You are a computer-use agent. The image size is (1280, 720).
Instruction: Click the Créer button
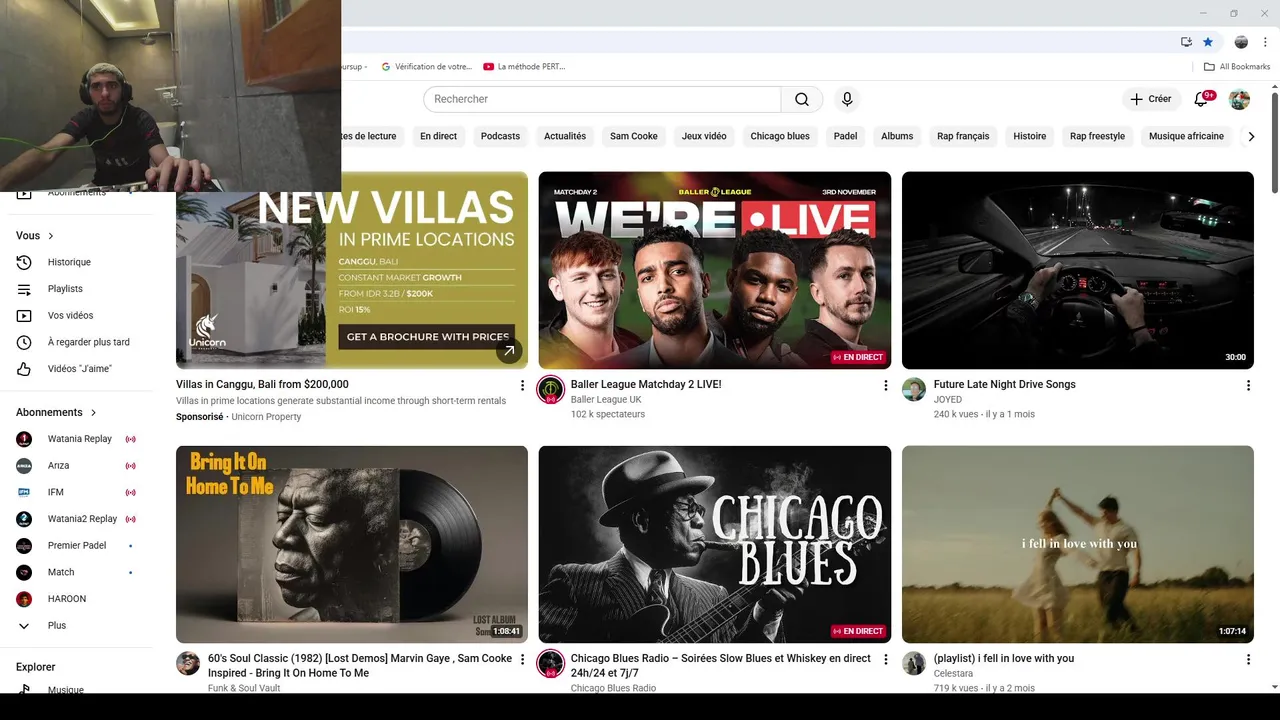(1151, 99)
